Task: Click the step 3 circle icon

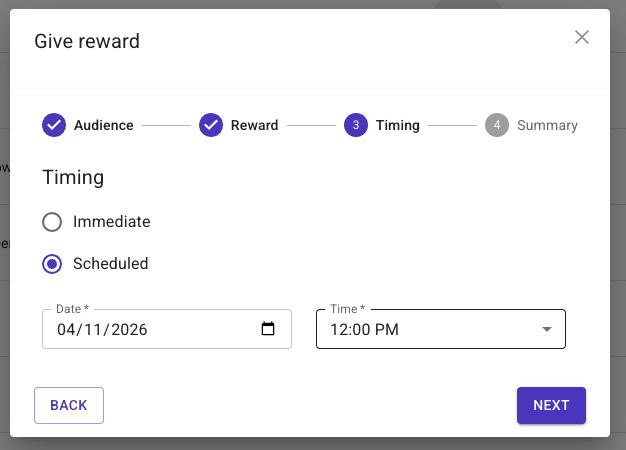Action: coord(355,125)
